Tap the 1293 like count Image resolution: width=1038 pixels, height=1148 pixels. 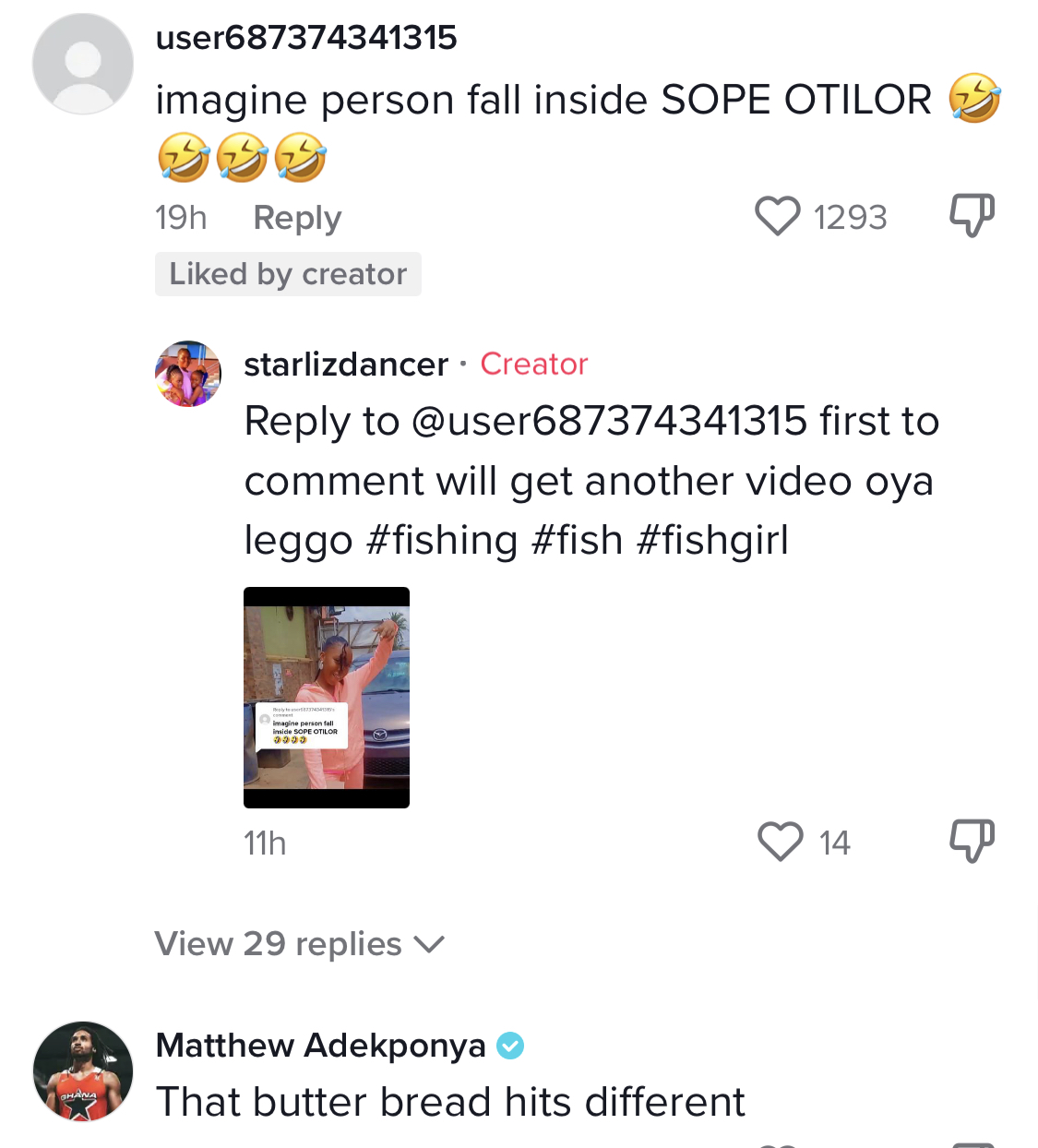pyautogui.click(x=850, y=218)
